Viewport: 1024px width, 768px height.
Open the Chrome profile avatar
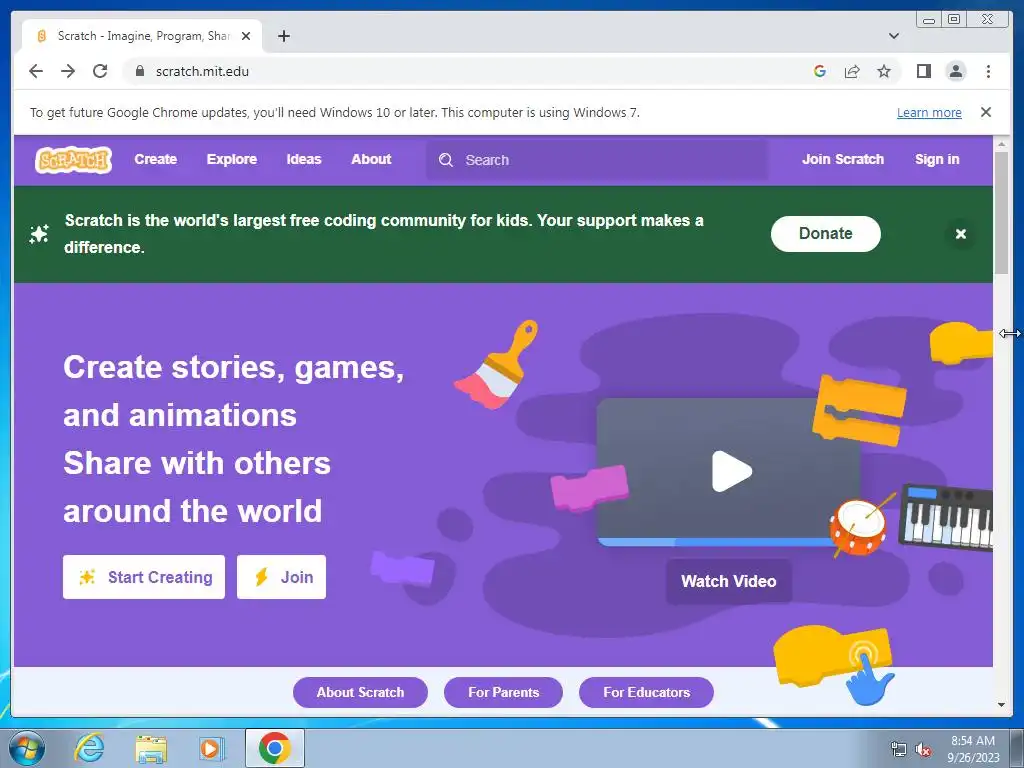pos(955,71)
